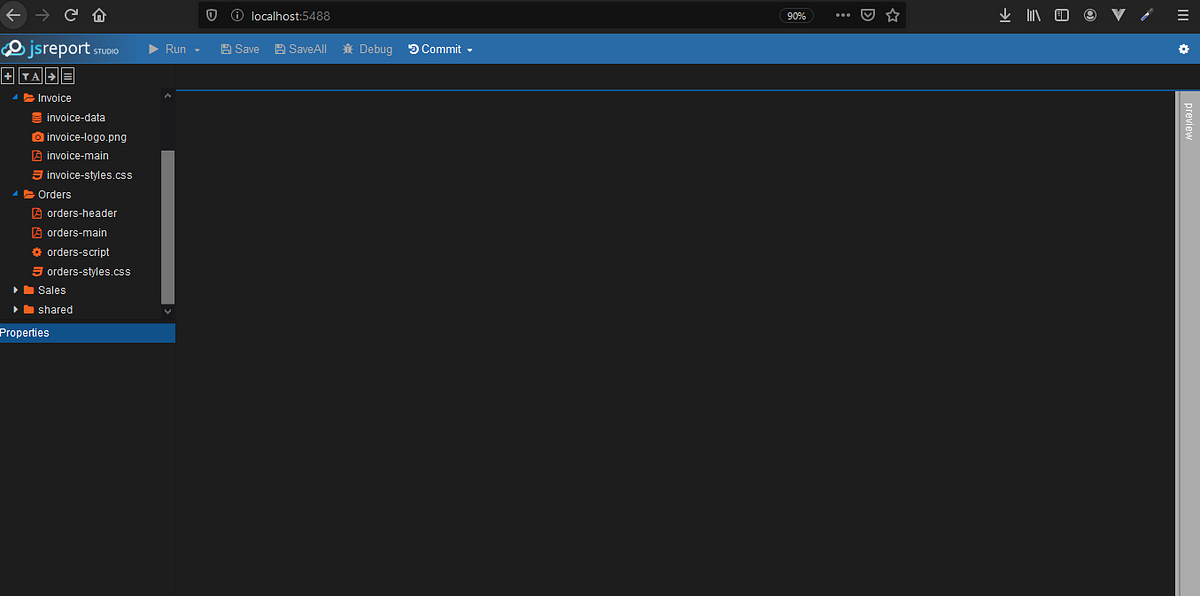Click the filter entities icon
This screenshot has width=1200, height=596.
[28, 75]
